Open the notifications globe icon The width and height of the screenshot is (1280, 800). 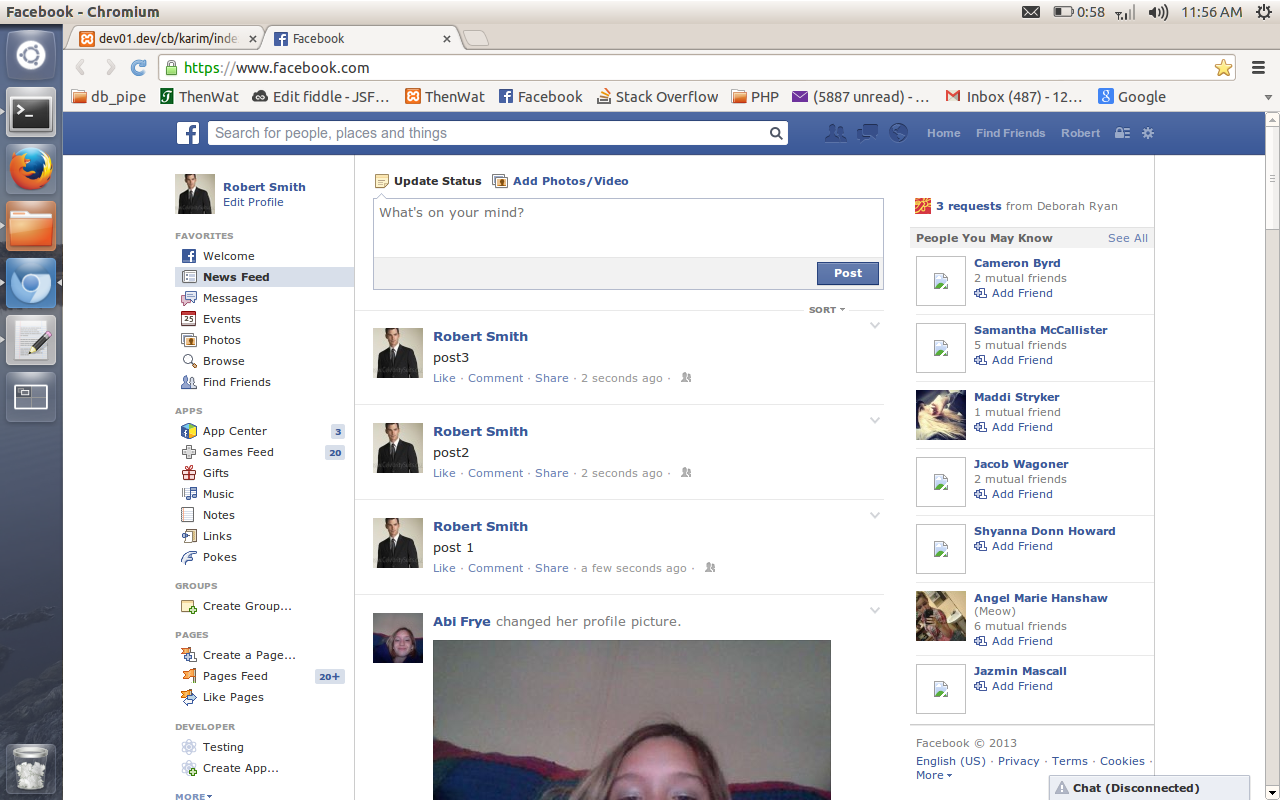click(x=897, y=132)
